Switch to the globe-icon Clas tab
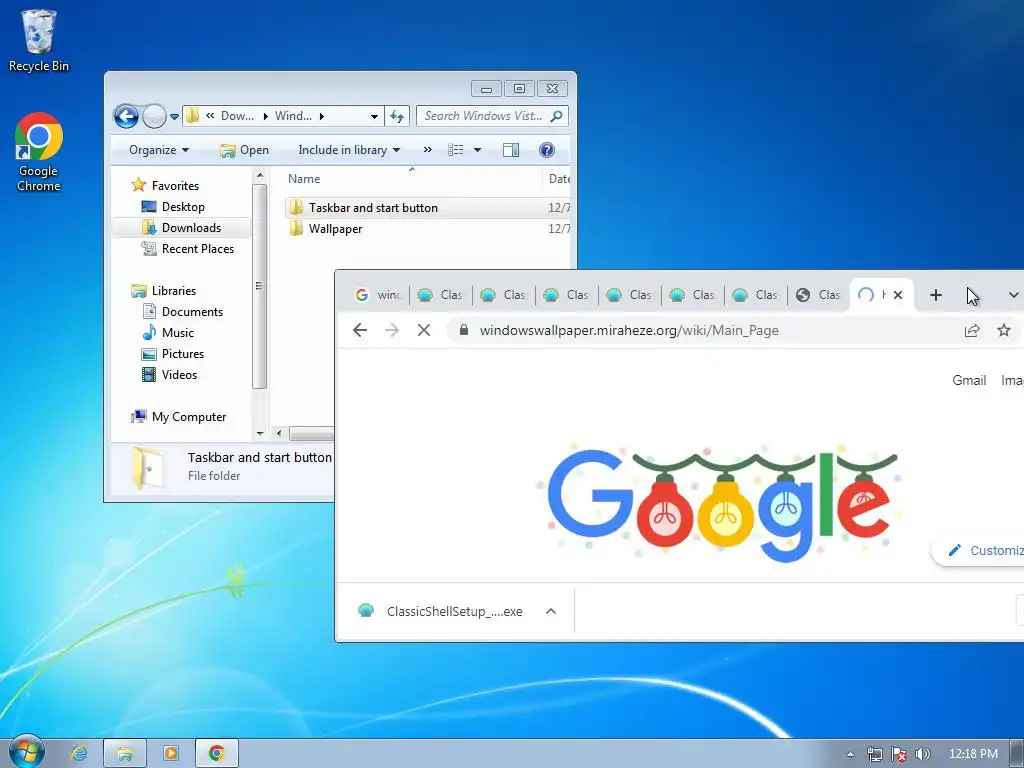Viewport: 1024px width, 768px height. [819, 295]
